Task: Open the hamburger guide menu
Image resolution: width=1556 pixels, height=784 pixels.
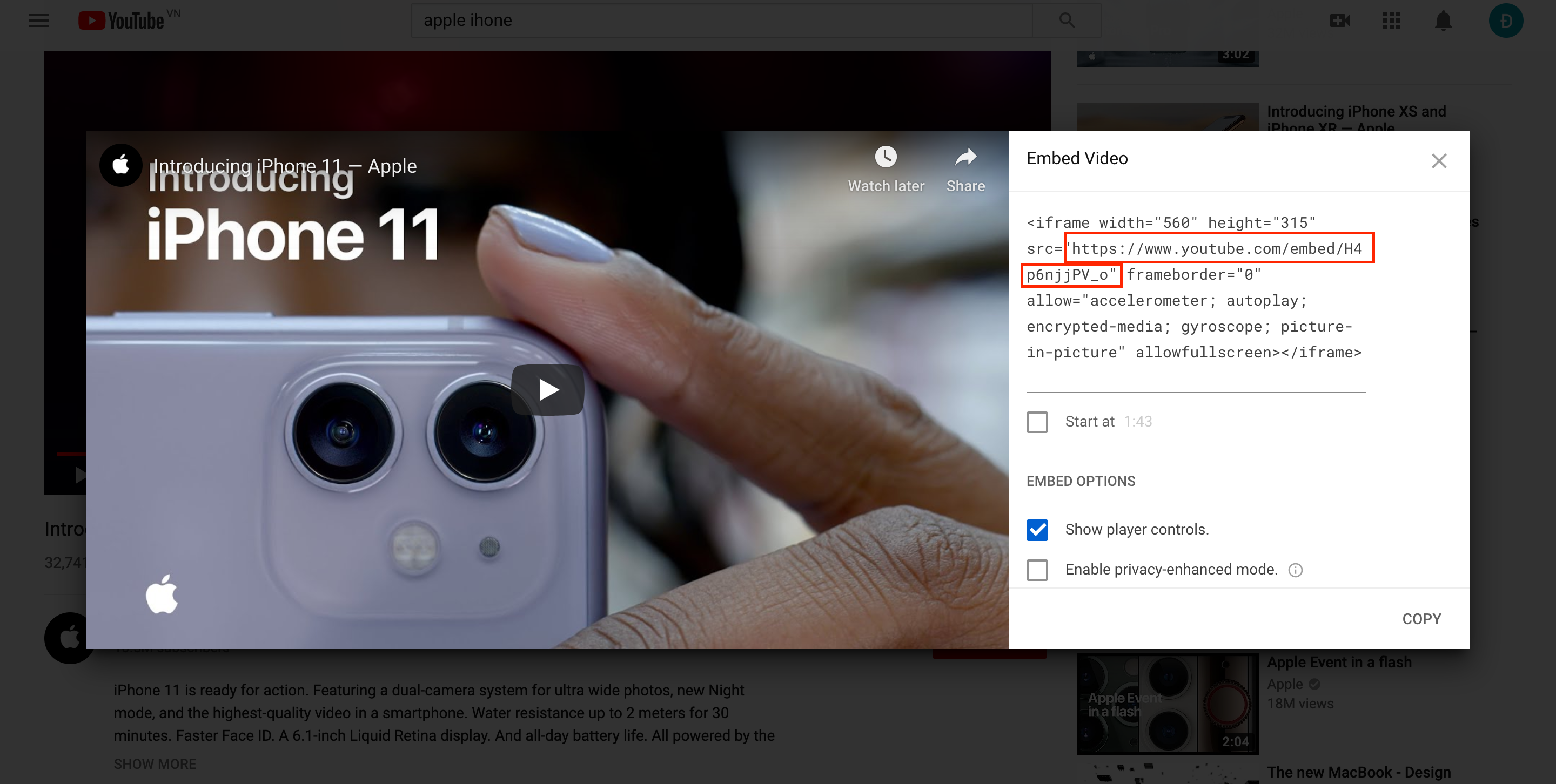Action: 39,21
